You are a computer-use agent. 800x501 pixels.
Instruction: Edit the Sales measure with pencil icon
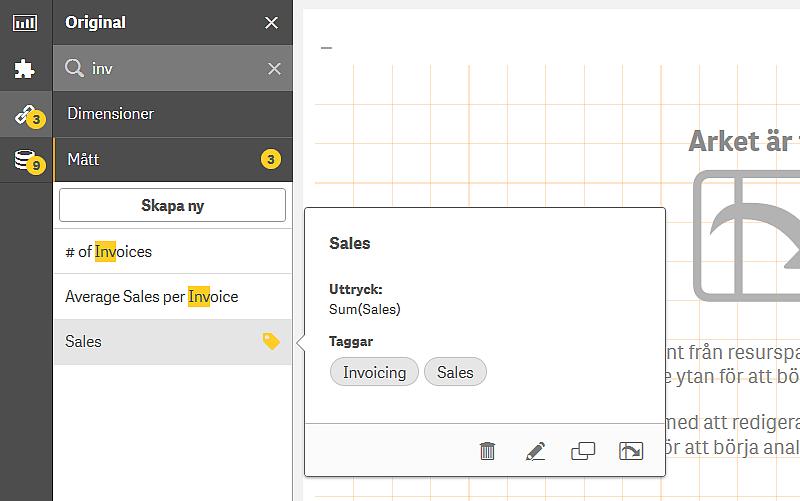(x=535, y=451)
